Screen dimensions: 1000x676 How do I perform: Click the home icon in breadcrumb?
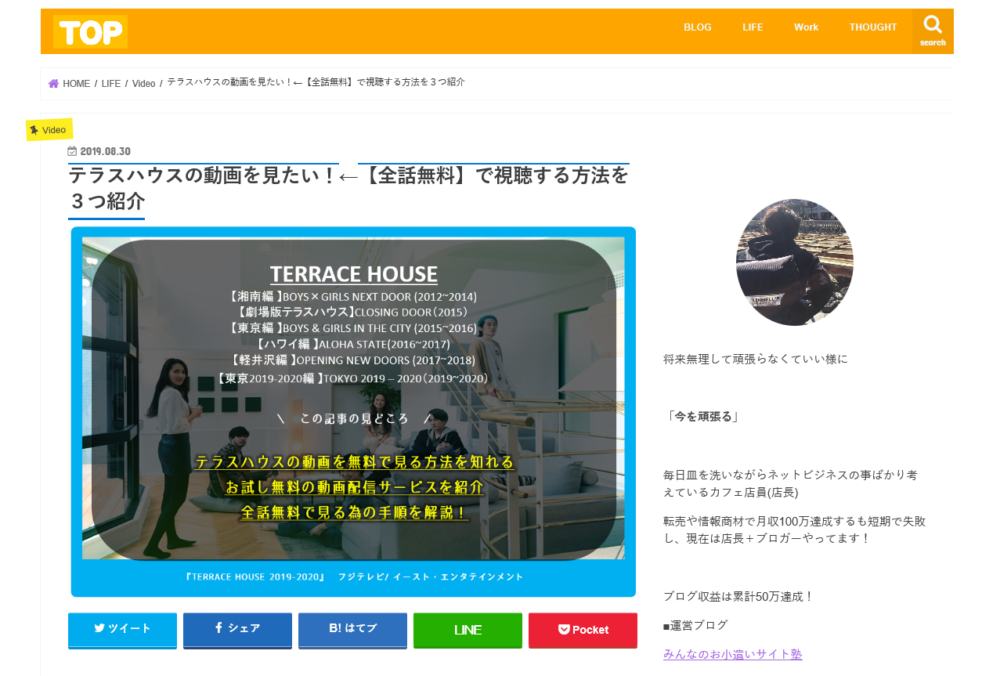(x=54, y=84)
